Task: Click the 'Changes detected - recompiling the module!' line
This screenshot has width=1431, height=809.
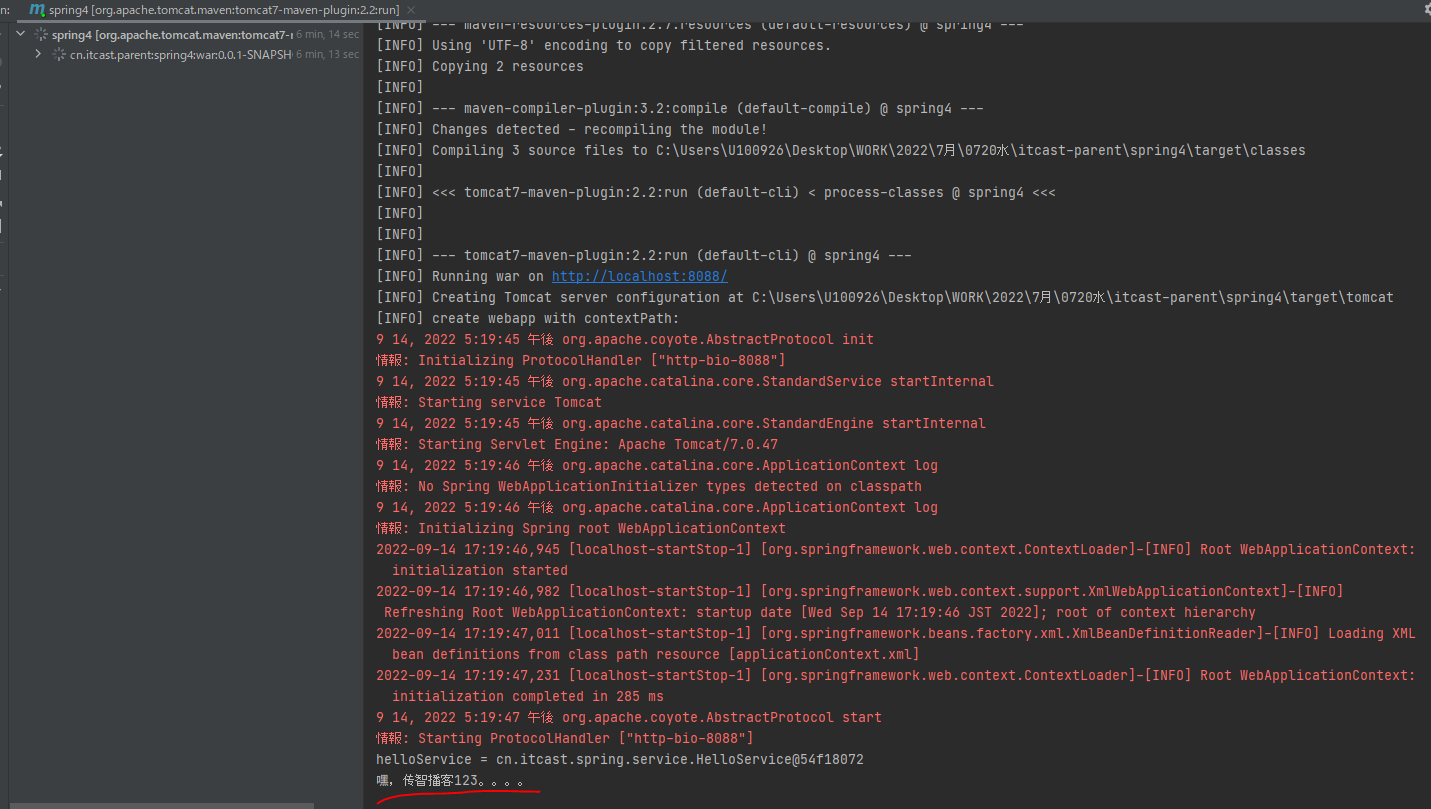Action: click(571, 129)
